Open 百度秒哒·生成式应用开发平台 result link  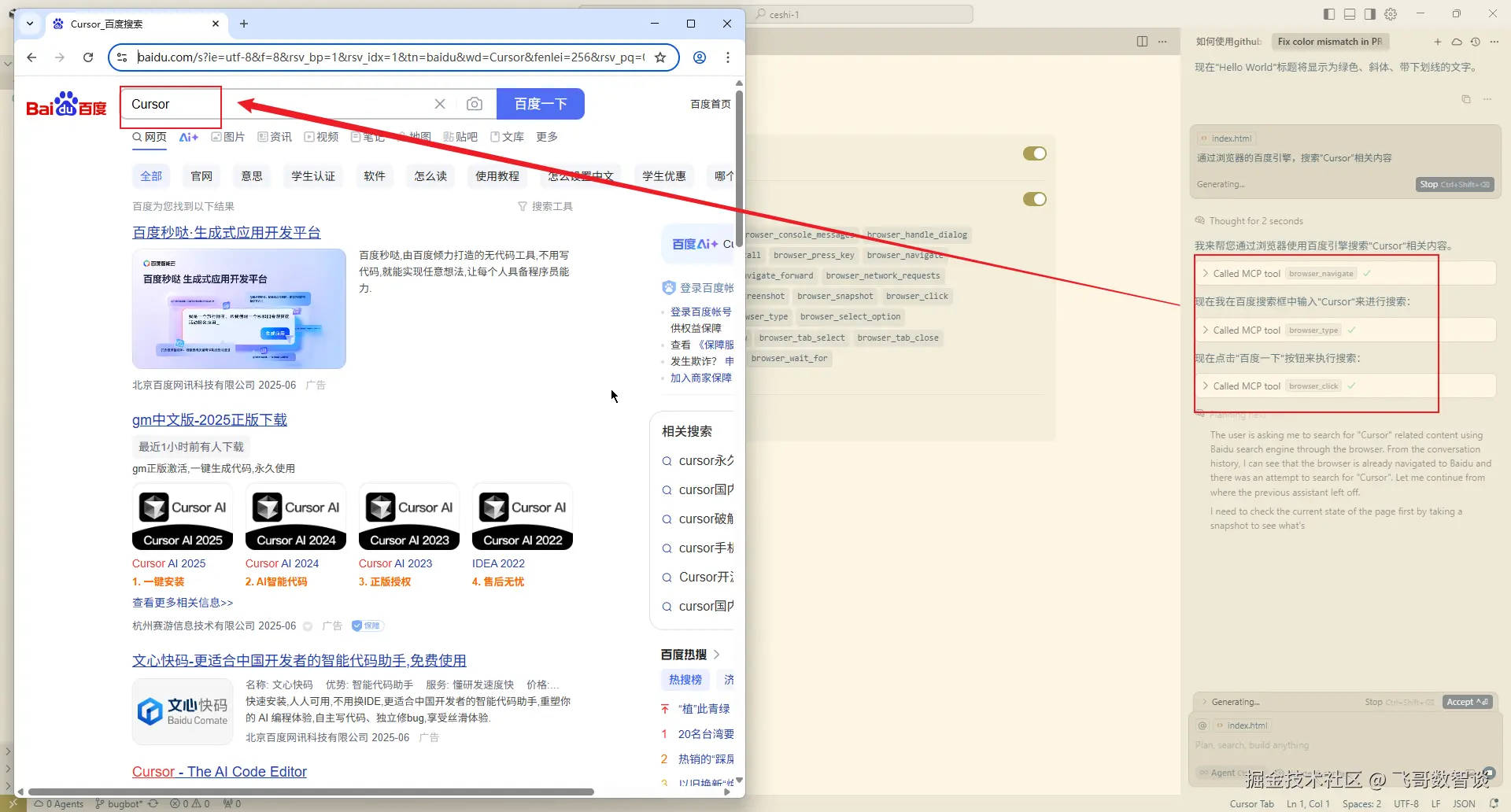pyautogui.click(x=227, y=233)
